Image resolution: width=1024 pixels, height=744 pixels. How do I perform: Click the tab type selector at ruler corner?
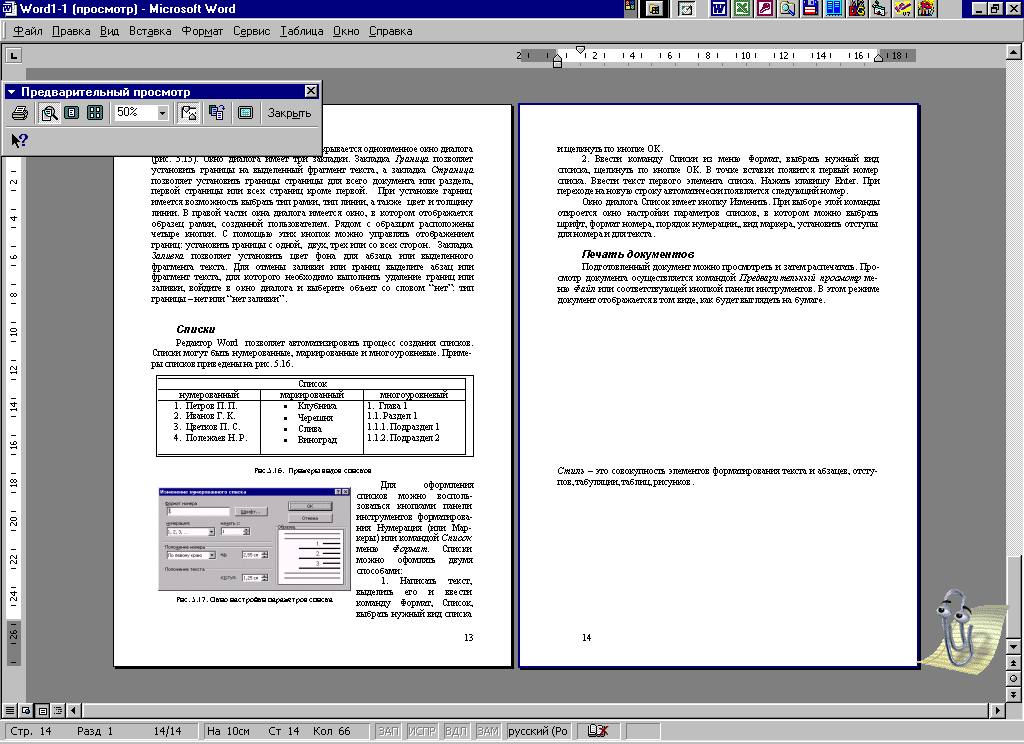pyautogui.click(x=14, y=56)
